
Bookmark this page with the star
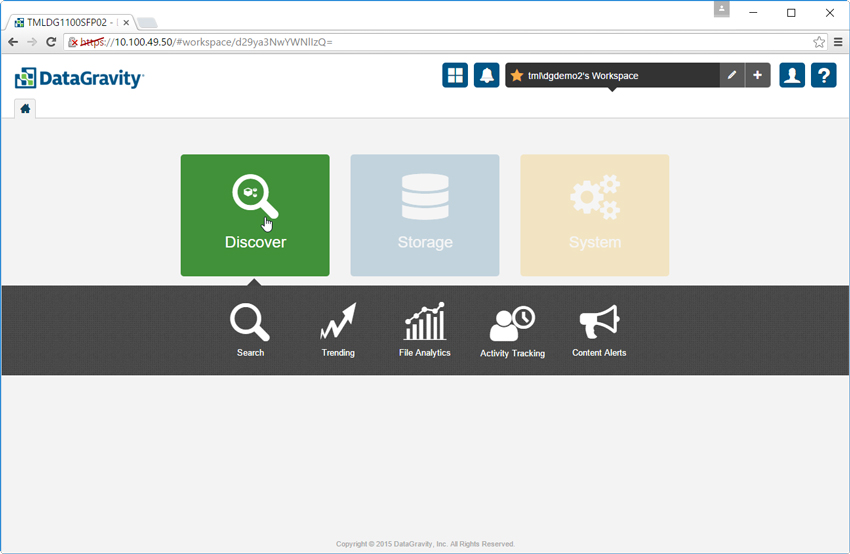tap(819, 42)
